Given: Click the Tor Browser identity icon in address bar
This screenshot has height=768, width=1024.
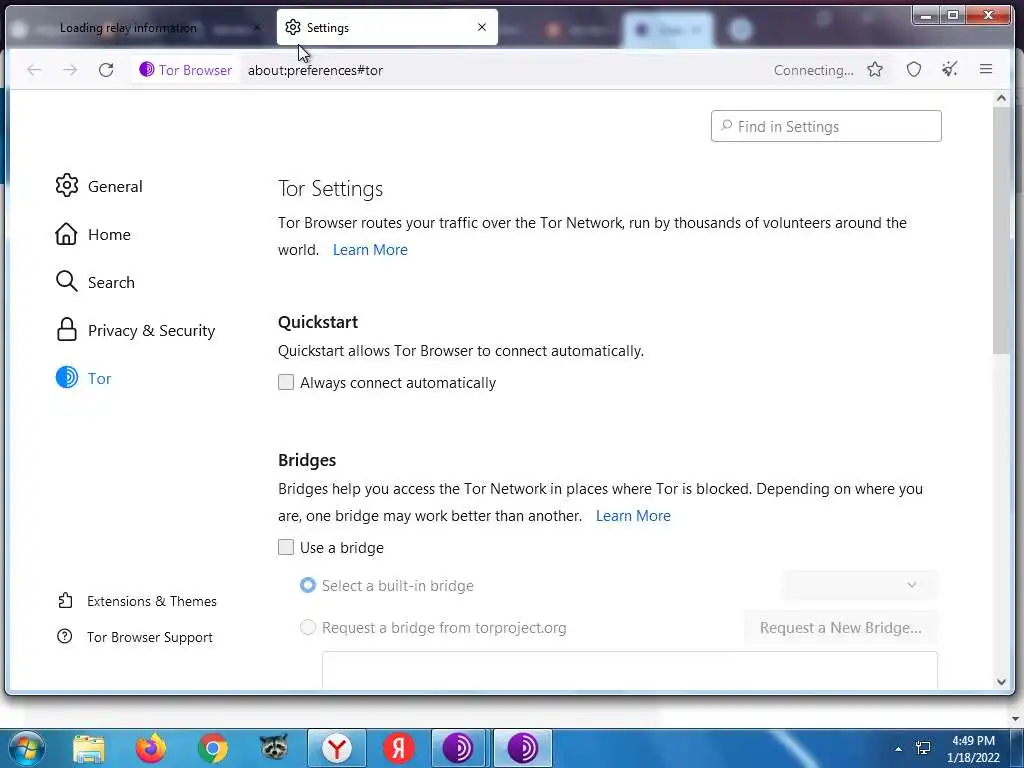Looking at the screenshot, I should [185, 70].
